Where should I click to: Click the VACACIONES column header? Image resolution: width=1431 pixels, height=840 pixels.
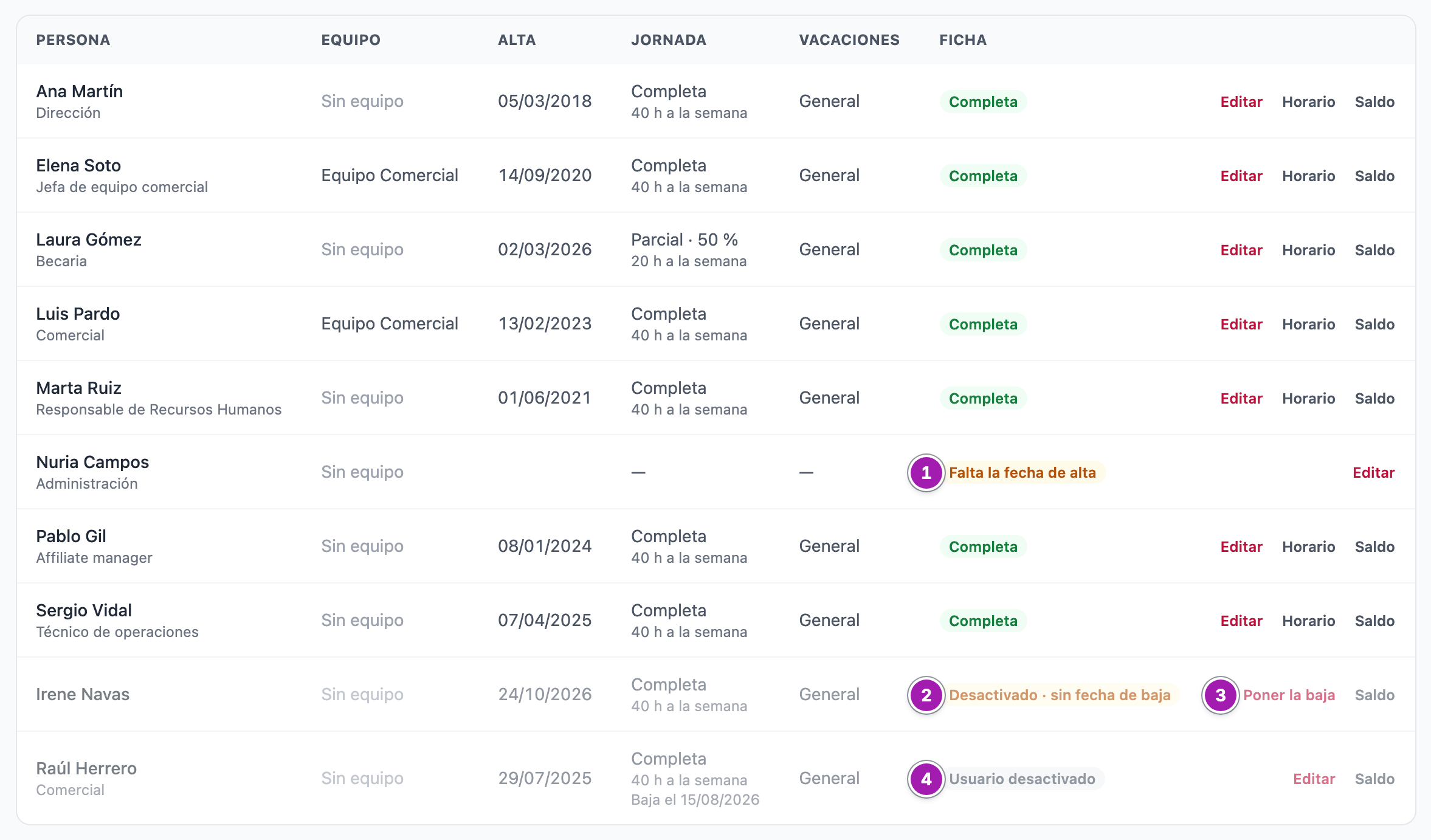[x=849, y=40]
